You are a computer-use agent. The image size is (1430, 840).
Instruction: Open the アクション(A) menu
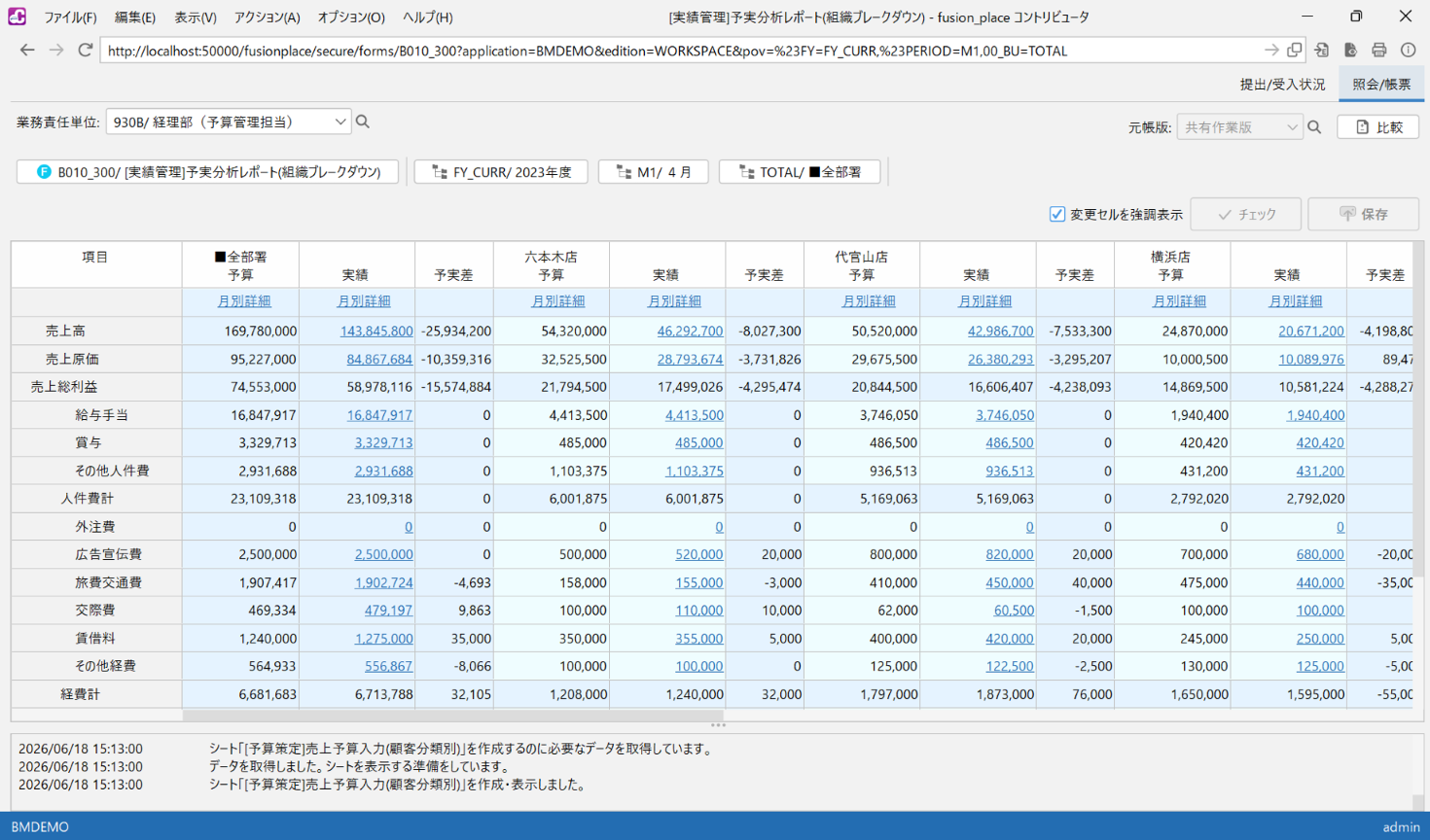267,17
